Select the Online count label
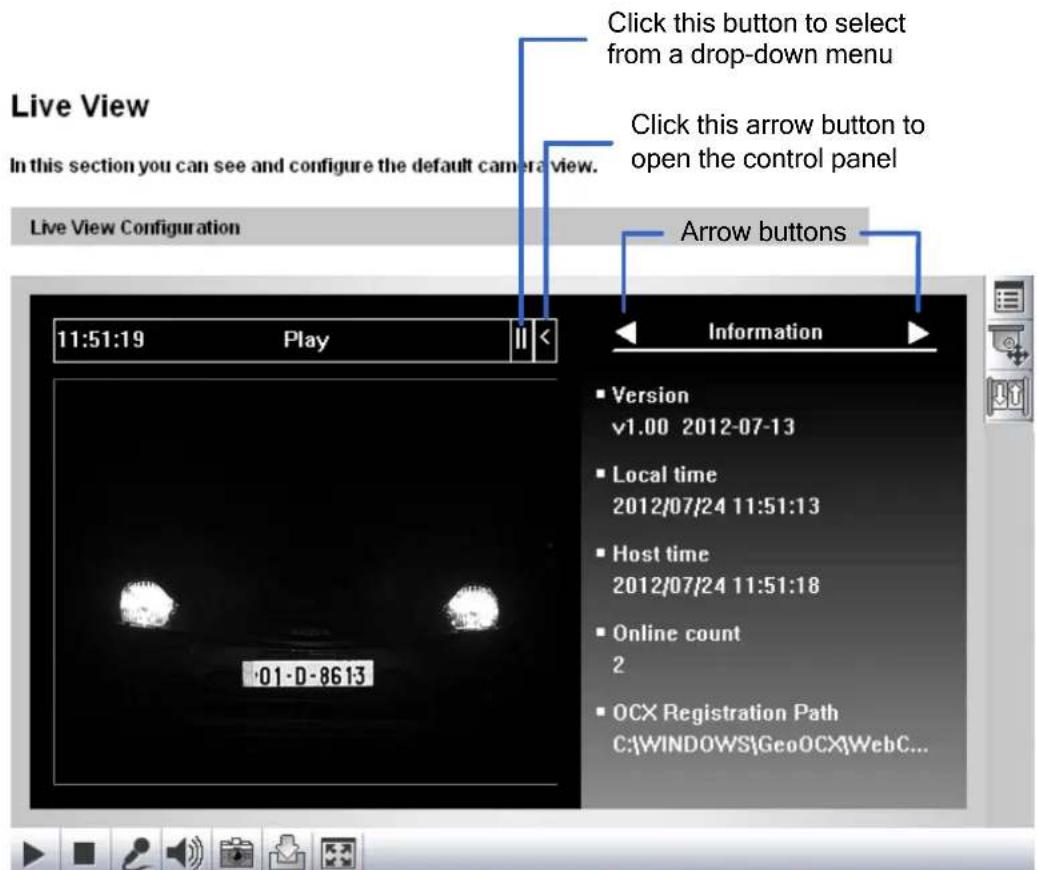This screenshot has width=1037, height=870. pos(676,633)
